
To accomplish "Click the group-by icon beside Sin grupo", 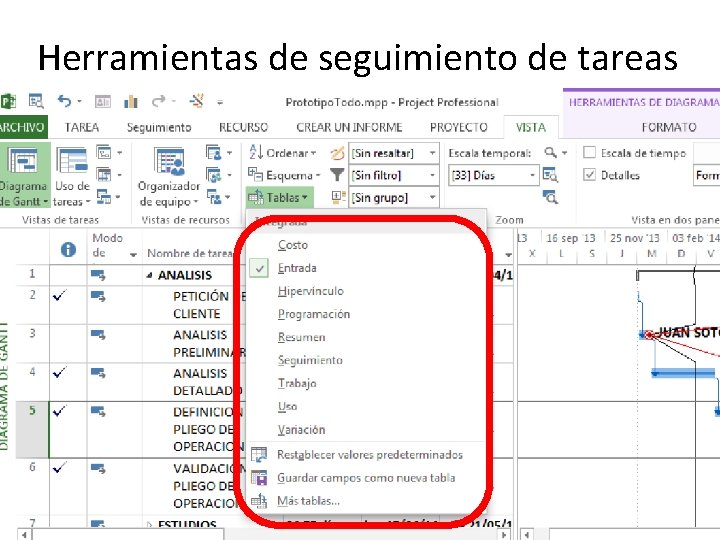I will pos(338,197).
